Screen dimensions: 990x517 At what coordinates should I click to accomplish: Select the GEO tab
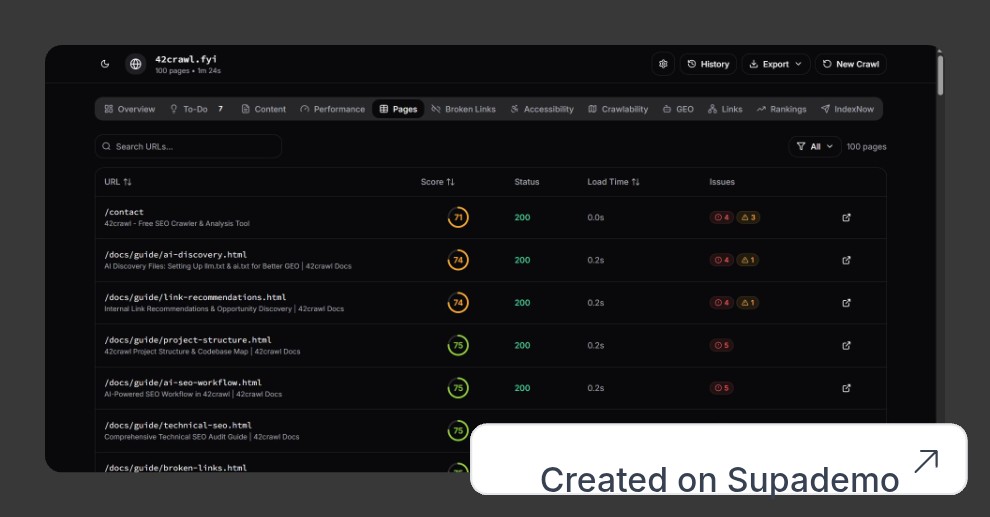[678, 109]
